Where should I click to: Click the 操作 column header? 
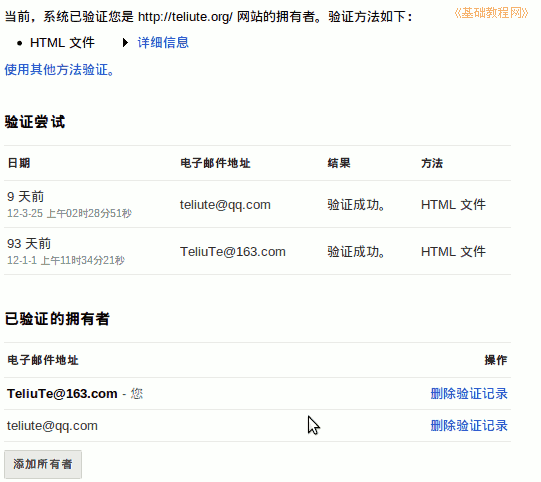(496, 360)
